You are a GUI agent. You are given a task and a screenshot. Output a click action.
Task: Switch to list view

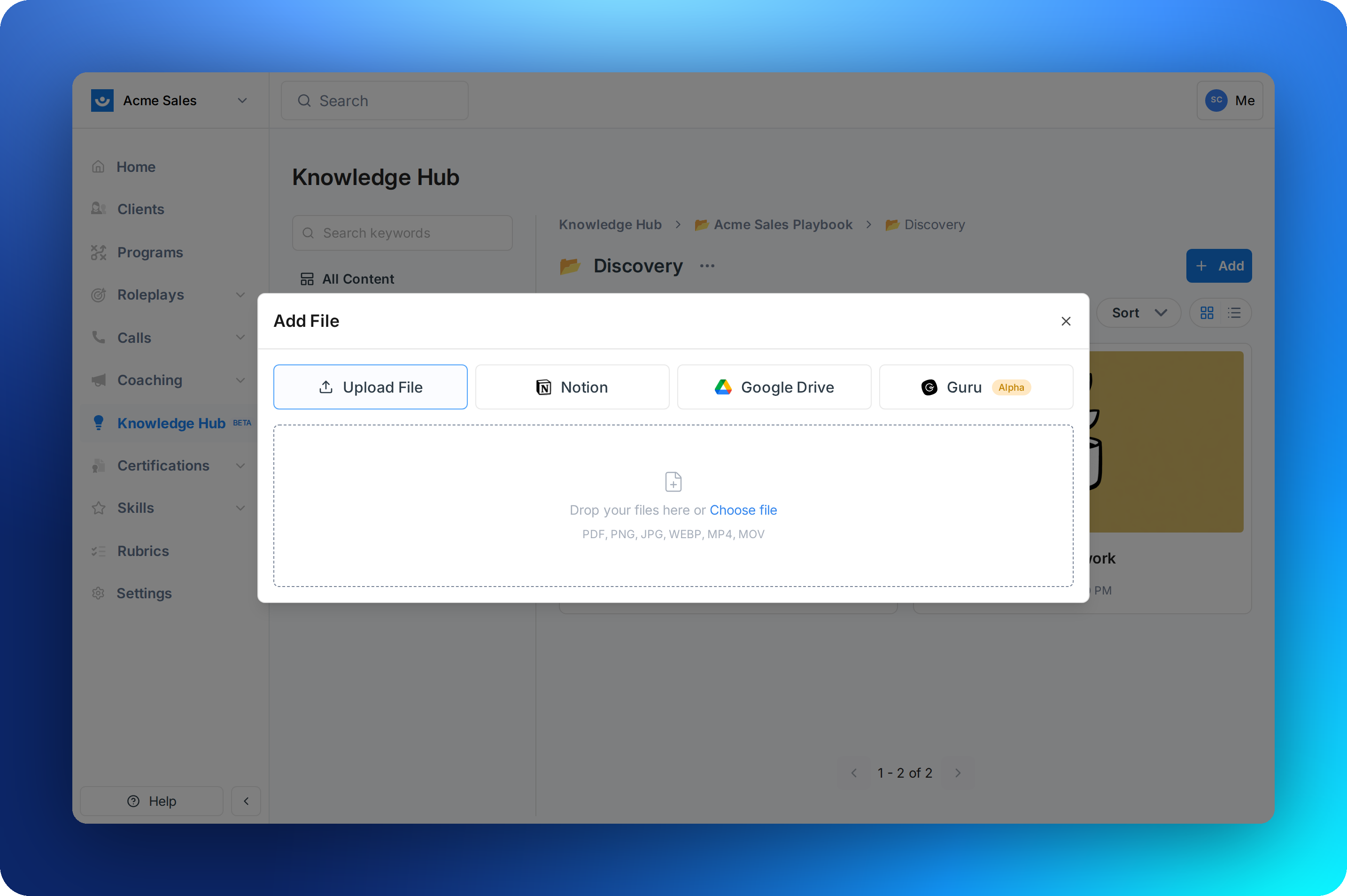[1234, 313]
